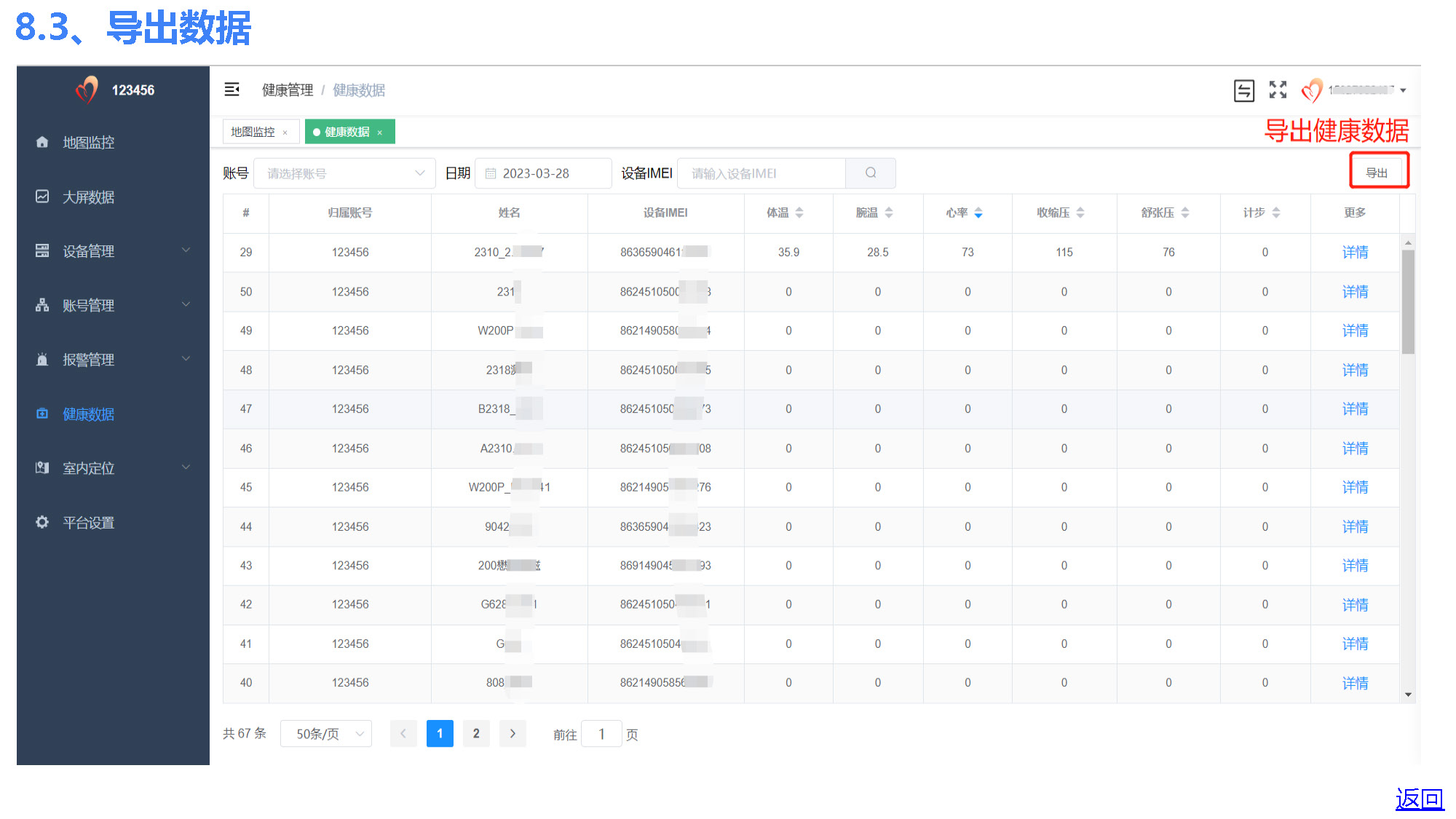This screenshot has width=1456, height=819.
Task: Open 地图监控 in the sidebar
Action: [113, 143]
